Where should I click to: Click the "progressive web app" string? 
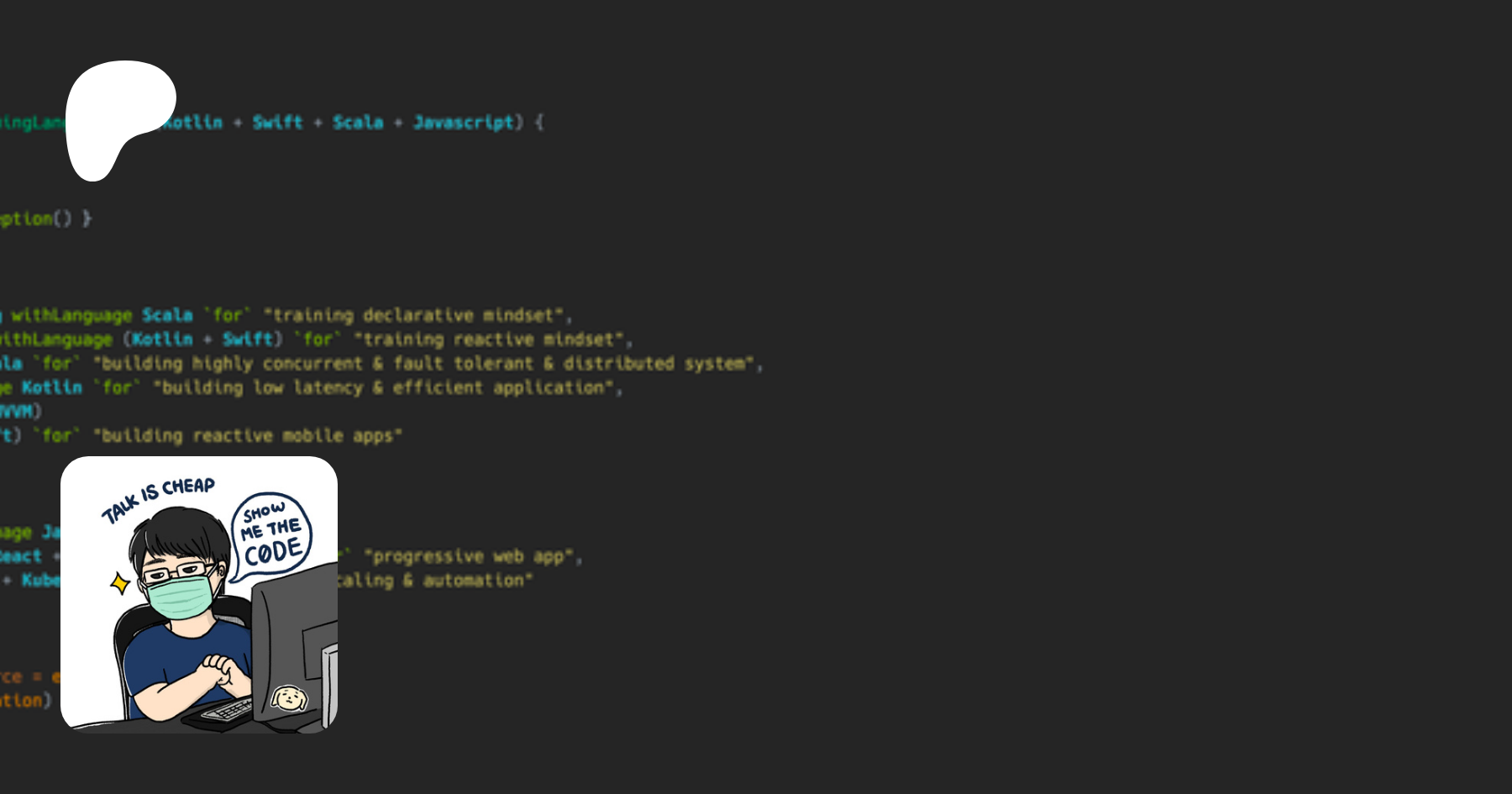point(469,556)
